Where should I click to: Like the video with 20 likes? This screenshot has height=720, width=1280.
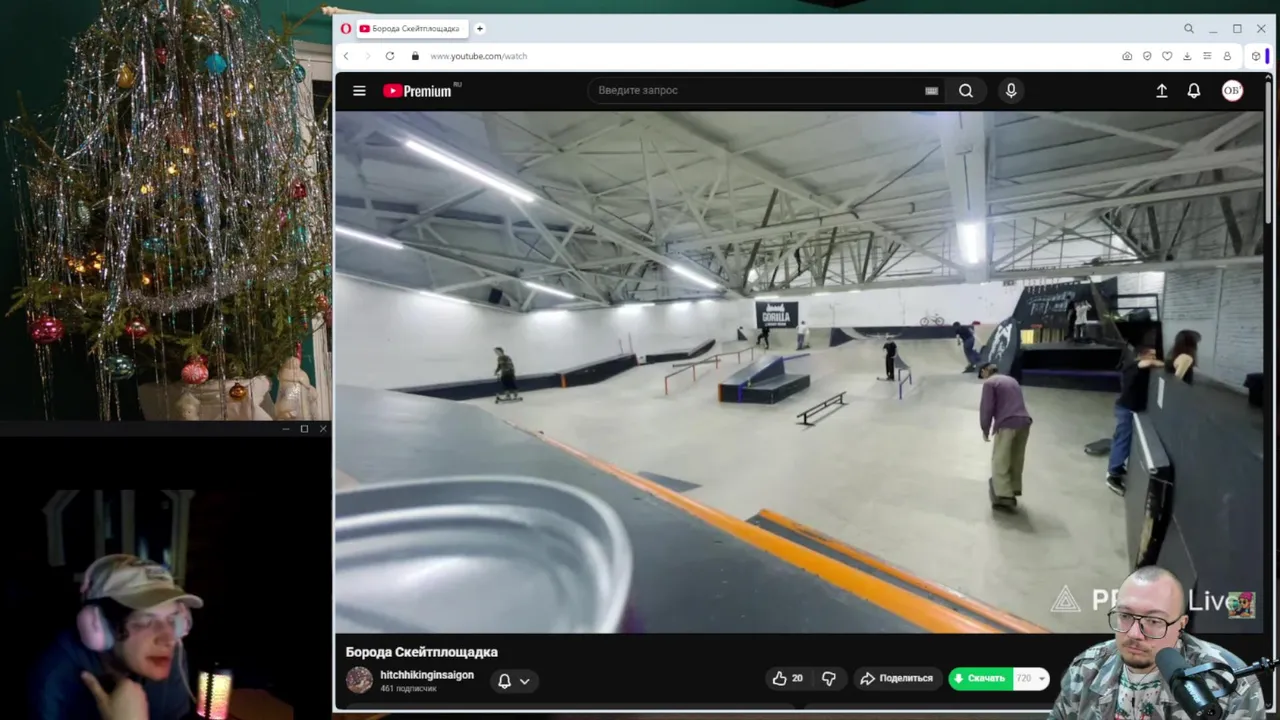788,678
